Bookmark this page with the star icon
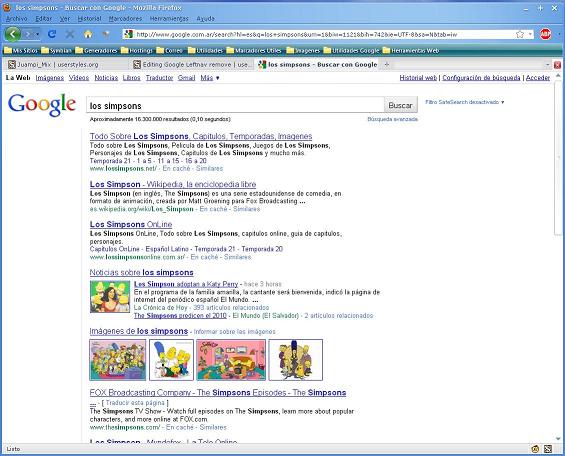565x456 pixels. point(520,34)
